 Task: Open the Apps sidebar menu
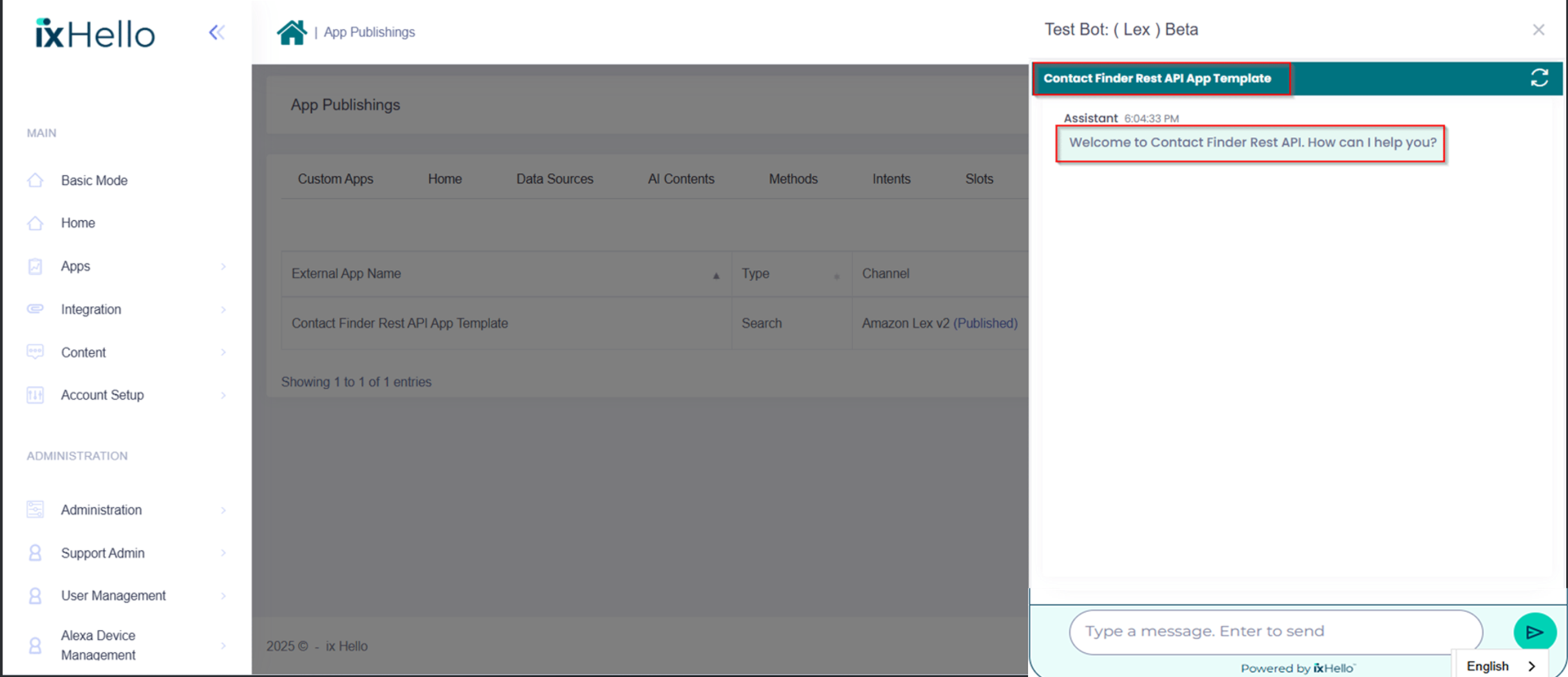click(75, 266)
